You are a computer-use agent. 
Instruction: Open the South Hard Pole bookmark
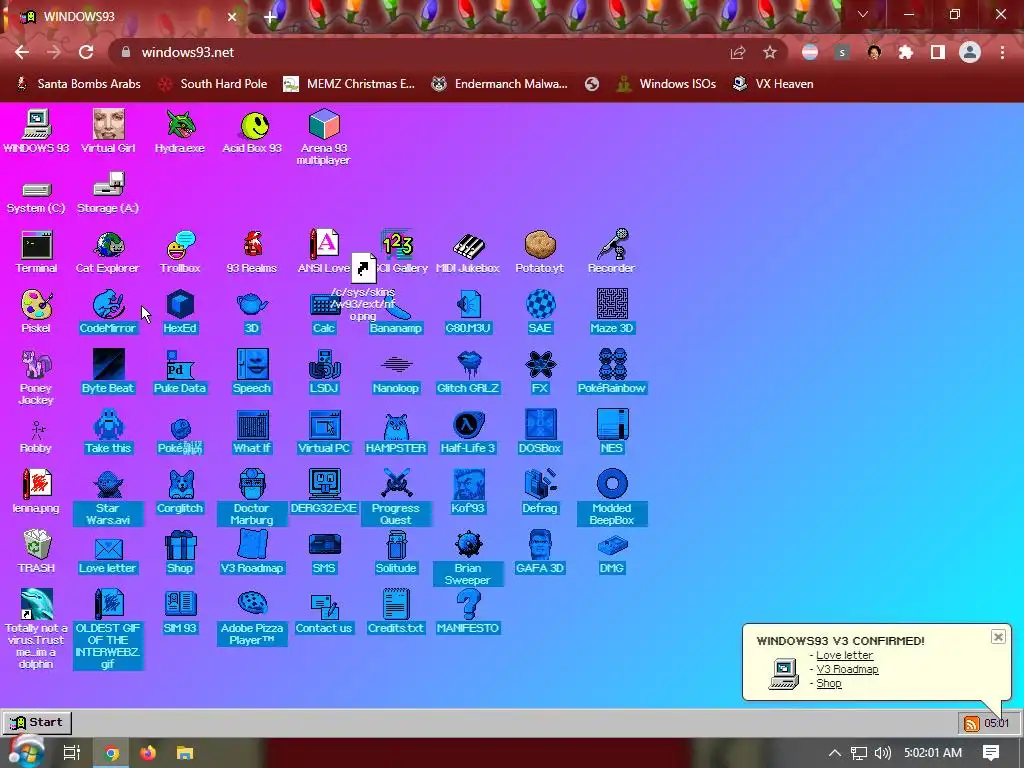213,84
